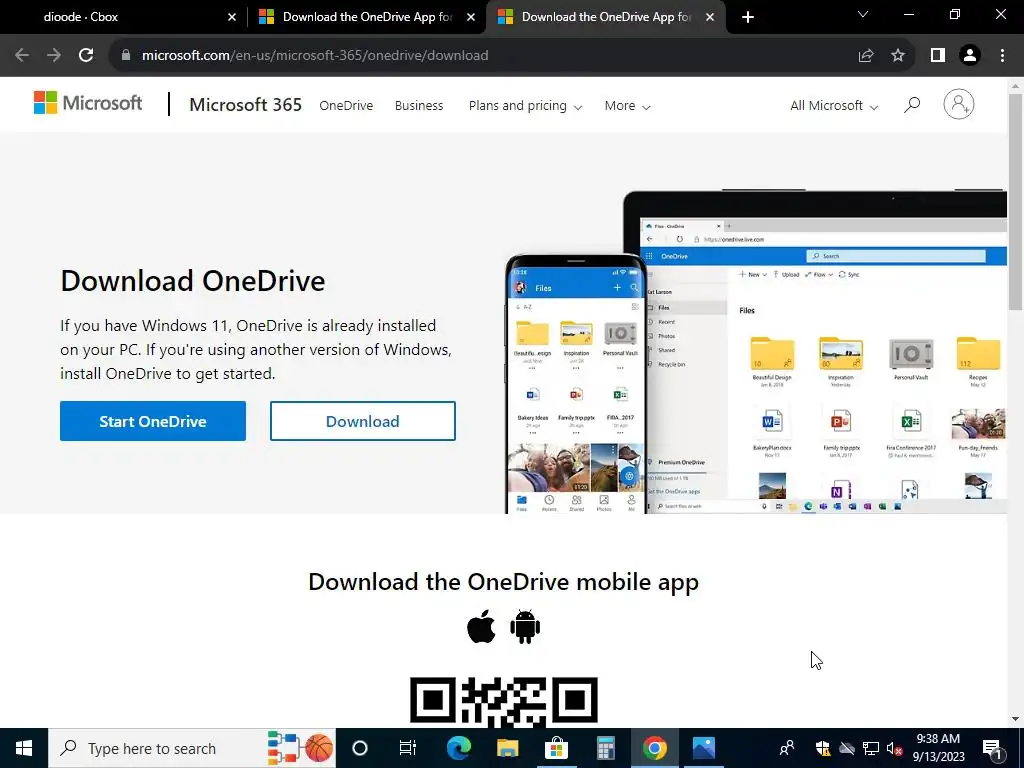Share this page using the share icon
This screenshot has width=1024, height=768.
(866, 56)
